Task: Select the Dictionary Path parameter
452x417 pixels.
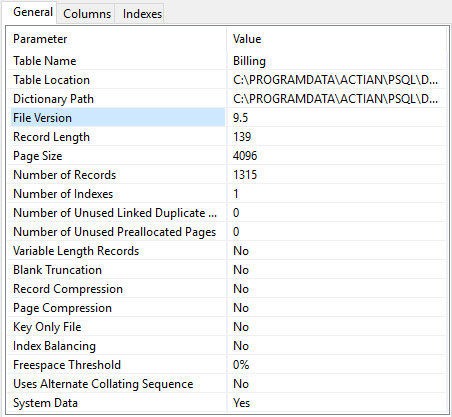Action: (53, 99)
